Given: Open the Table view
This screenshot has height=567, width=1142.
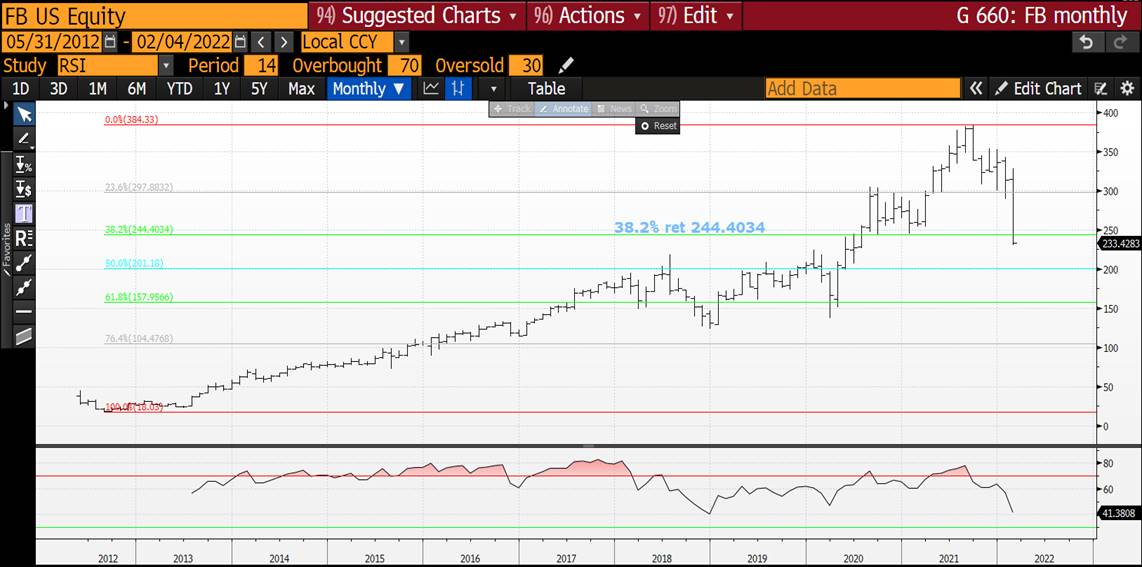Looking at the screenshot, I should coord(546,89).
